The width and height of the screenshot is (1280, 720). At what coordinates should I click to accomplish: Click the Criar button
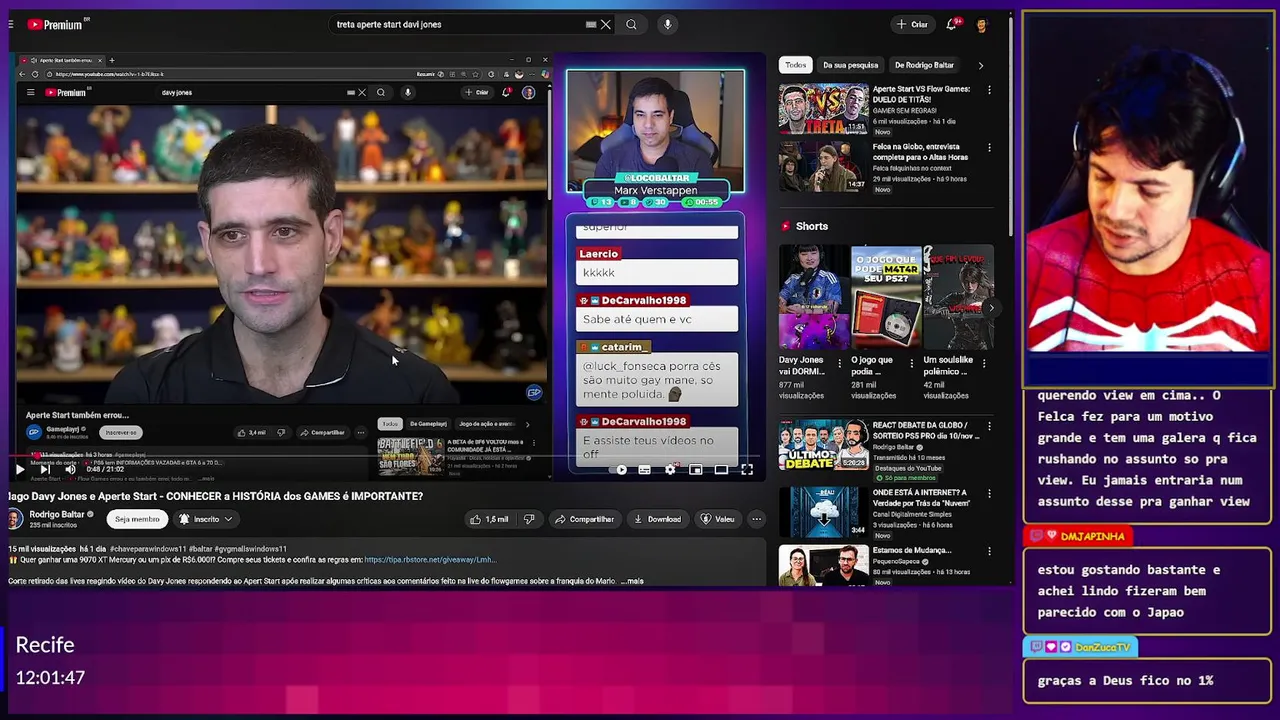click(x=912, y=24)
